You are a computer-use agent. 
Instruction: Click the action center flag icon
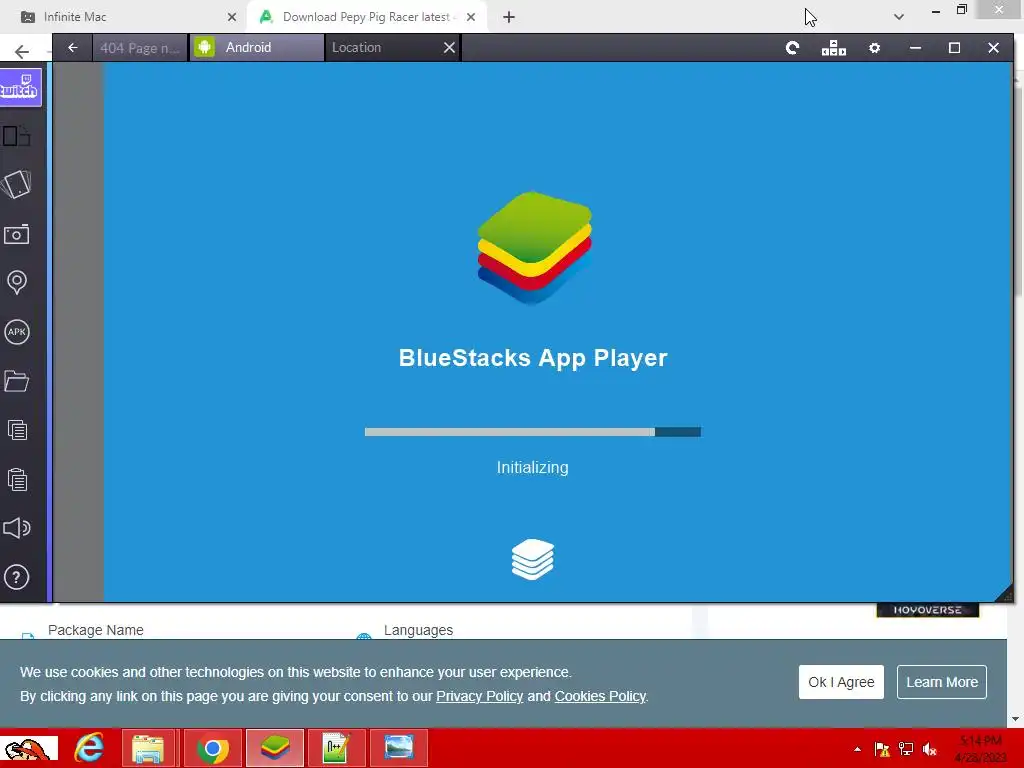click(882, 749)
